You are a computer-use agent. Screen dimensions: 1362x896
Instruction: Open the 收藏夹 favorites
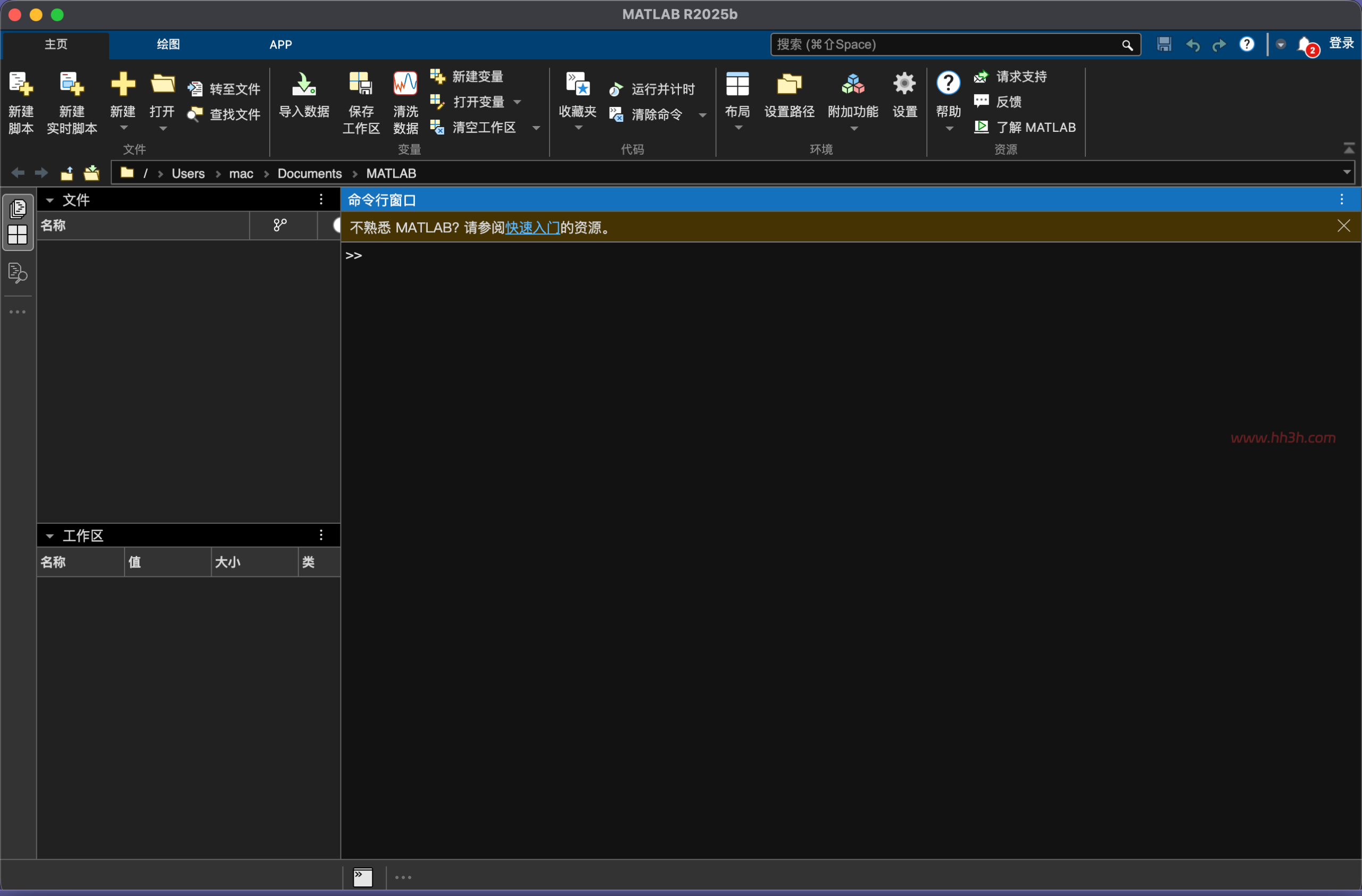pos(578,95)
